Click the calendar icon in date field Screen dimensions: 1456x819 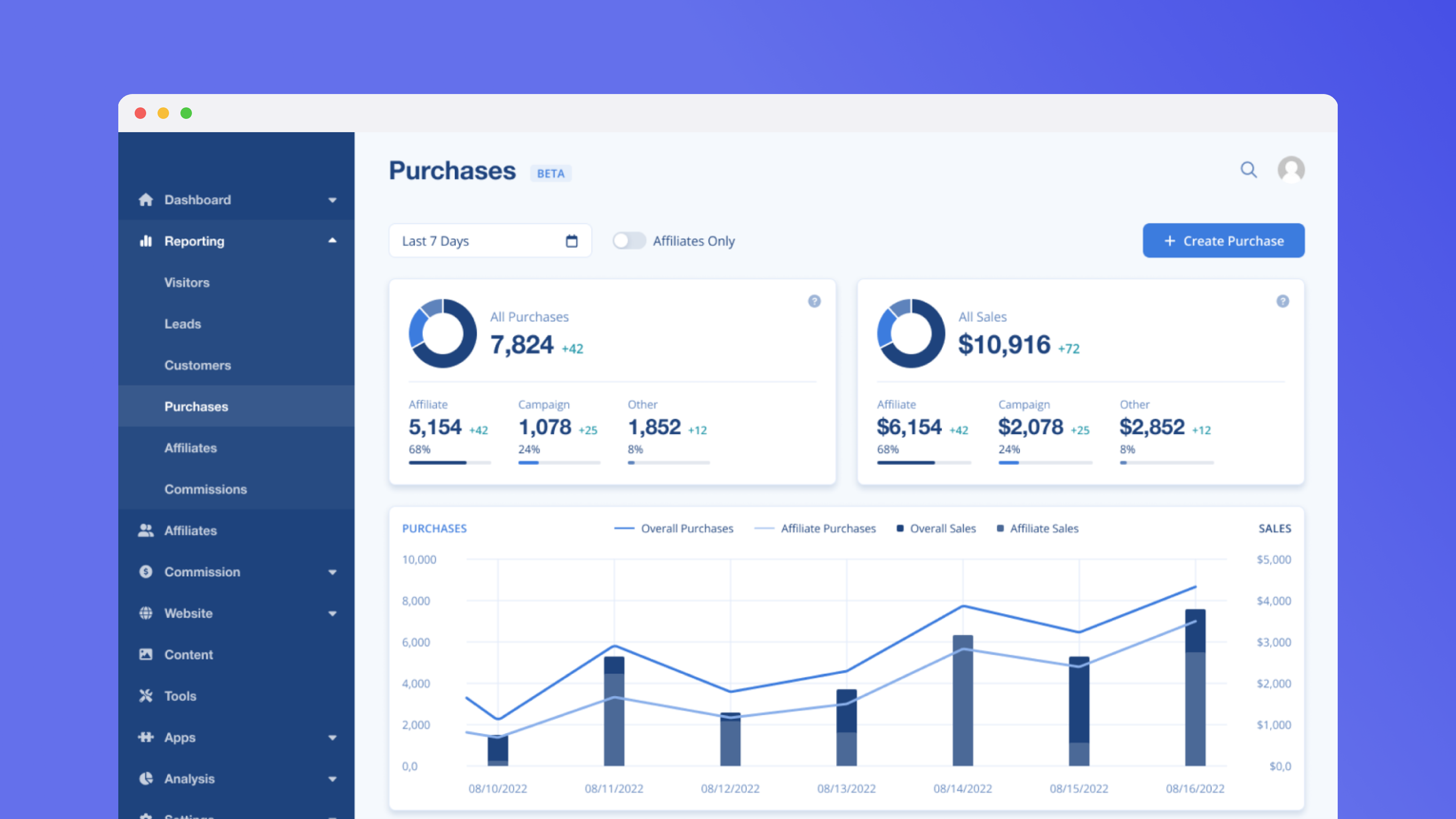(571, 241)
